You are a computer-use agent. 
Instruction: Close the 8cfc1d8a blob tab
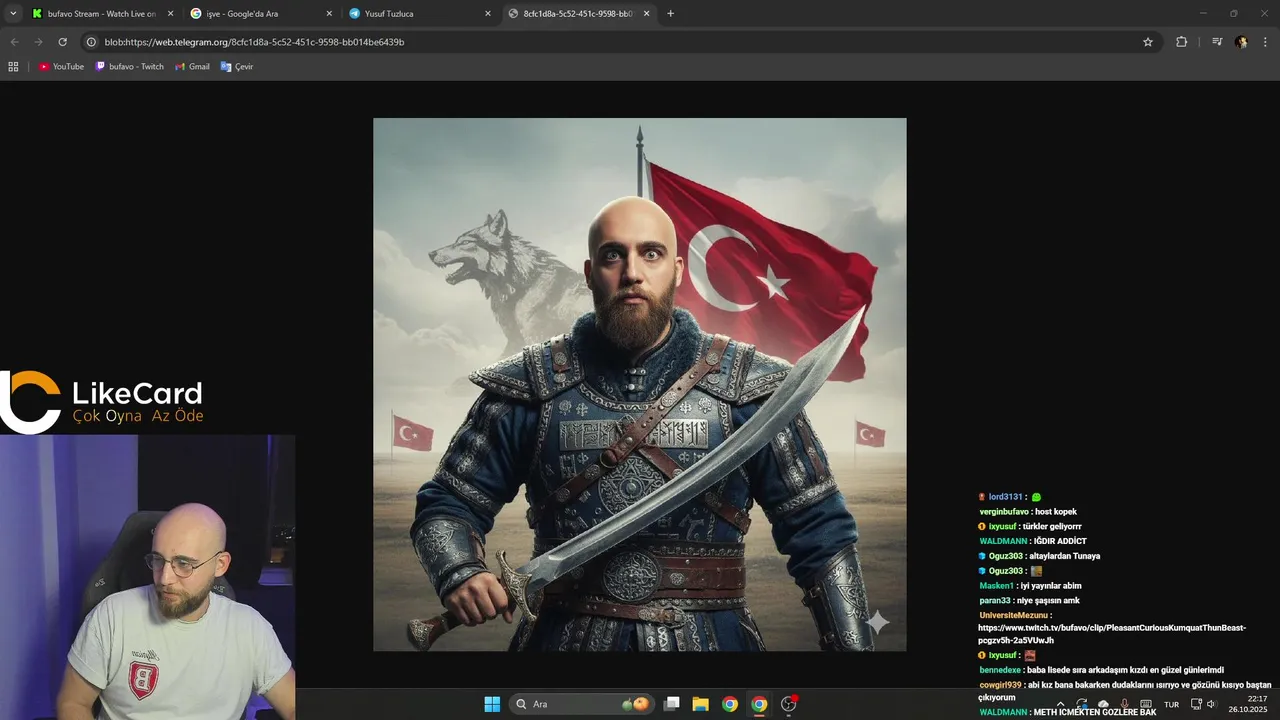(647, 14)
